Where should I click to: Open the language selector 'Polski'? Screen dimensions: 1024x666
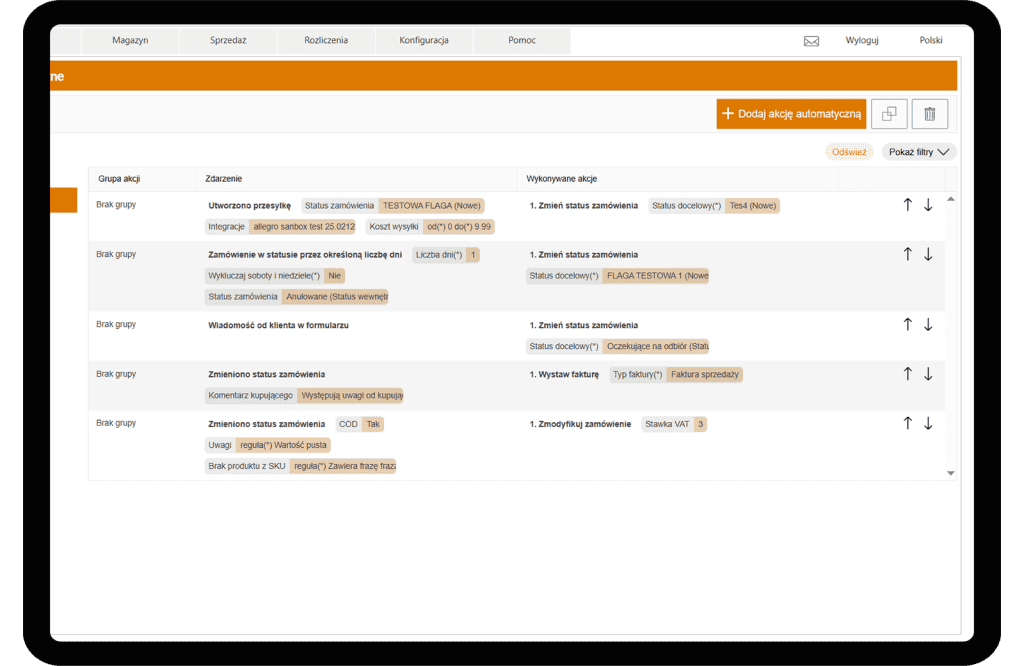(930, 41)
